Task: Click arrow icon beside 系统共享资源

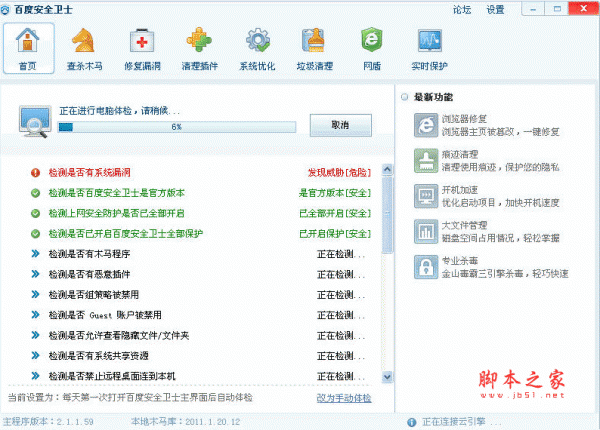Action: (x=36, y=355)
